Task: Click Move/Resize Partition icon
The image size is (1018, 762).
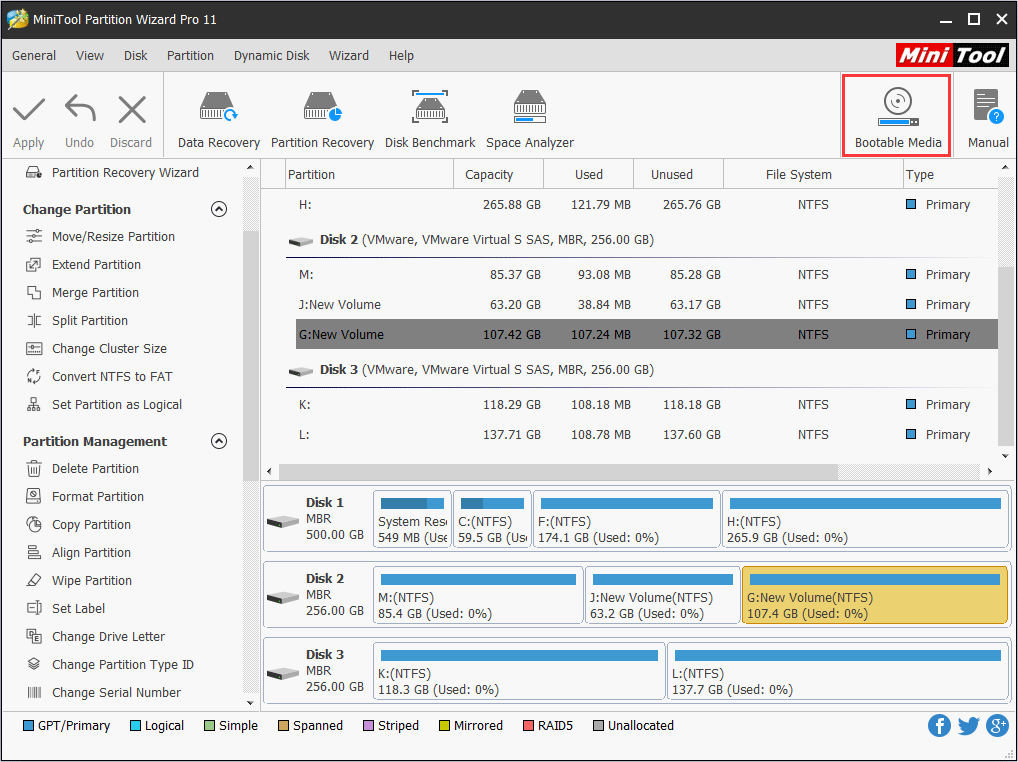Action: pos(34,236)
